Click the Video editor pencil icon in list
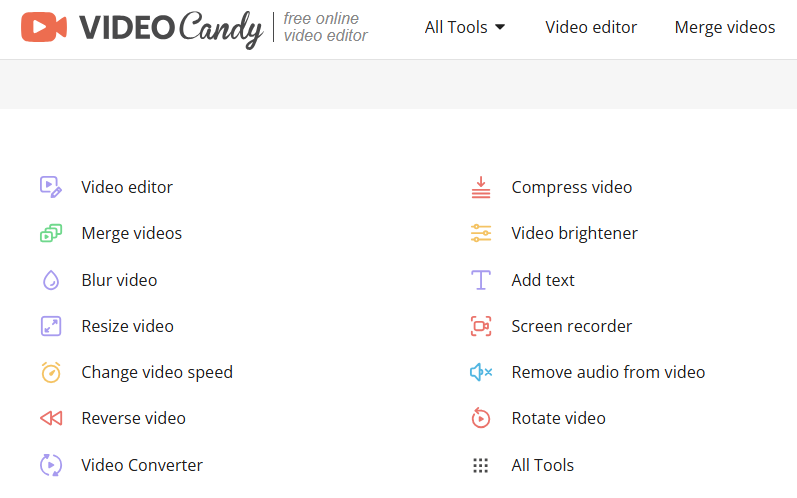Image resolution: width=797 pixels, height=498 pixels. 51,186
